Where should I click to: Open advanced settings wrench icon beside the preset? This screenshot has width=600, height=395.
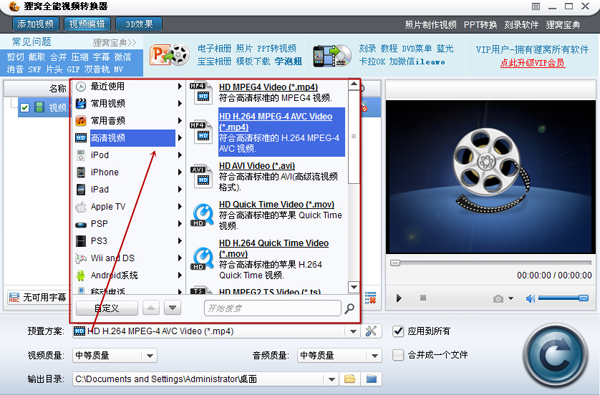pos(371,331)
